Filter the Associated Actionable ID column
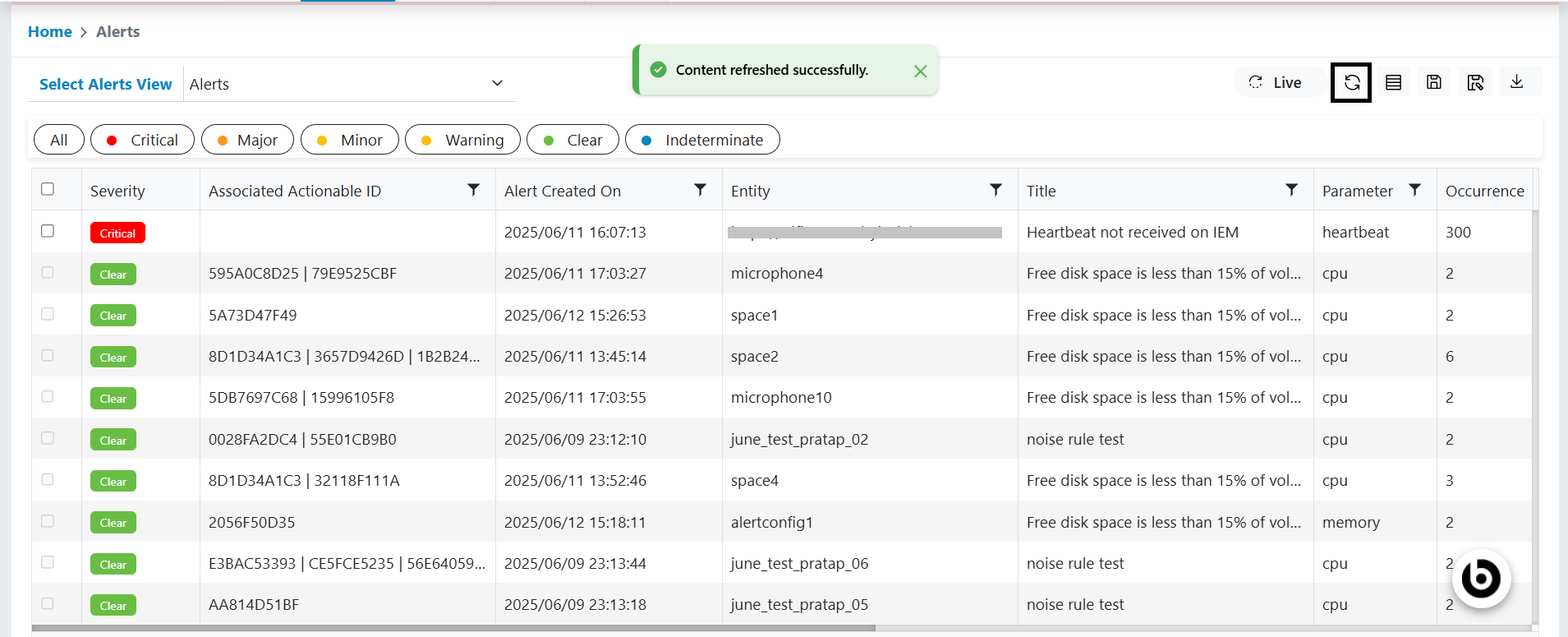This screenshot has width=1568, height=637. [x=474, y=190]
